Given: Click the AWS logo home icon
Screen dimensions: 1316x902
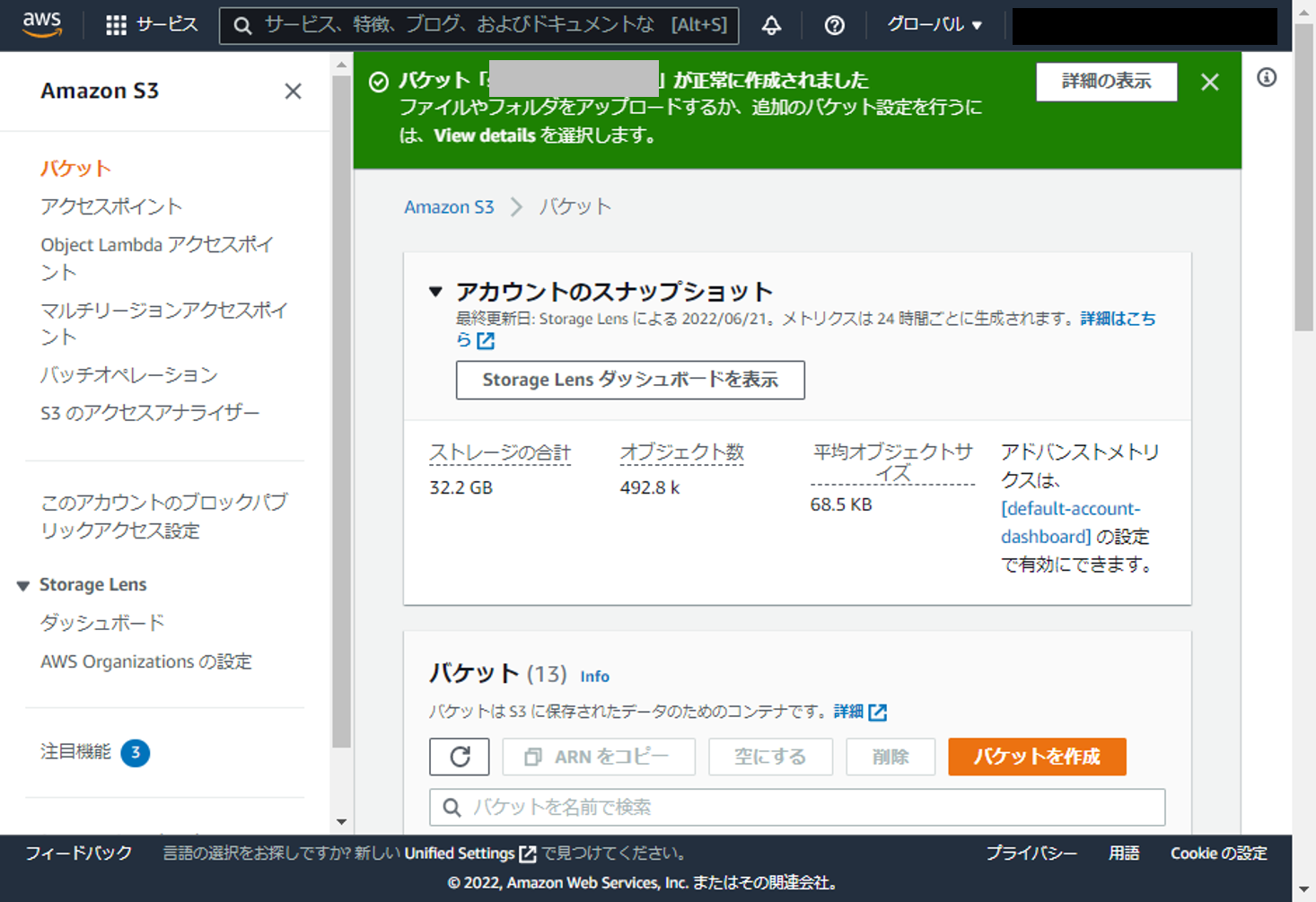Looking at the screenshot, I should pyautogui.click(x=42, y=24).
